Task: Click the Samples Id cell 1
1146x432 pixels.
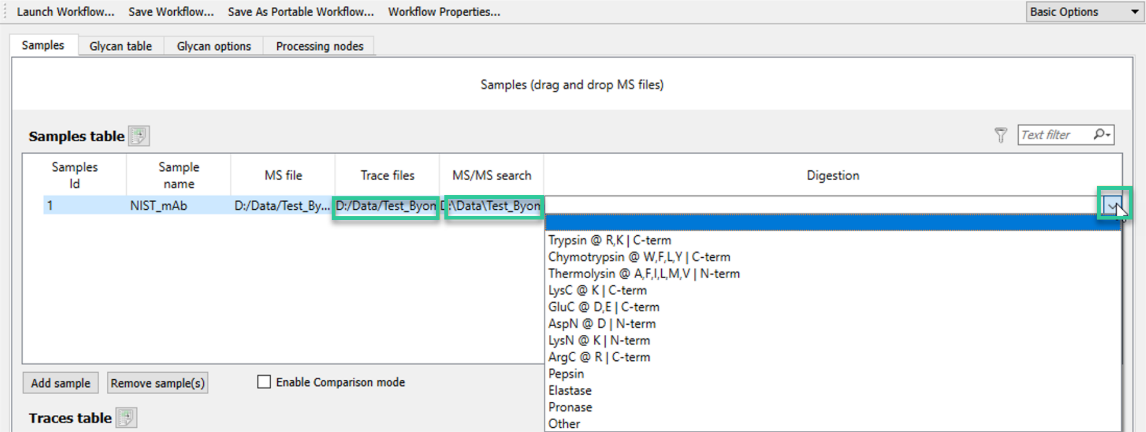Action: pos(85,207)
